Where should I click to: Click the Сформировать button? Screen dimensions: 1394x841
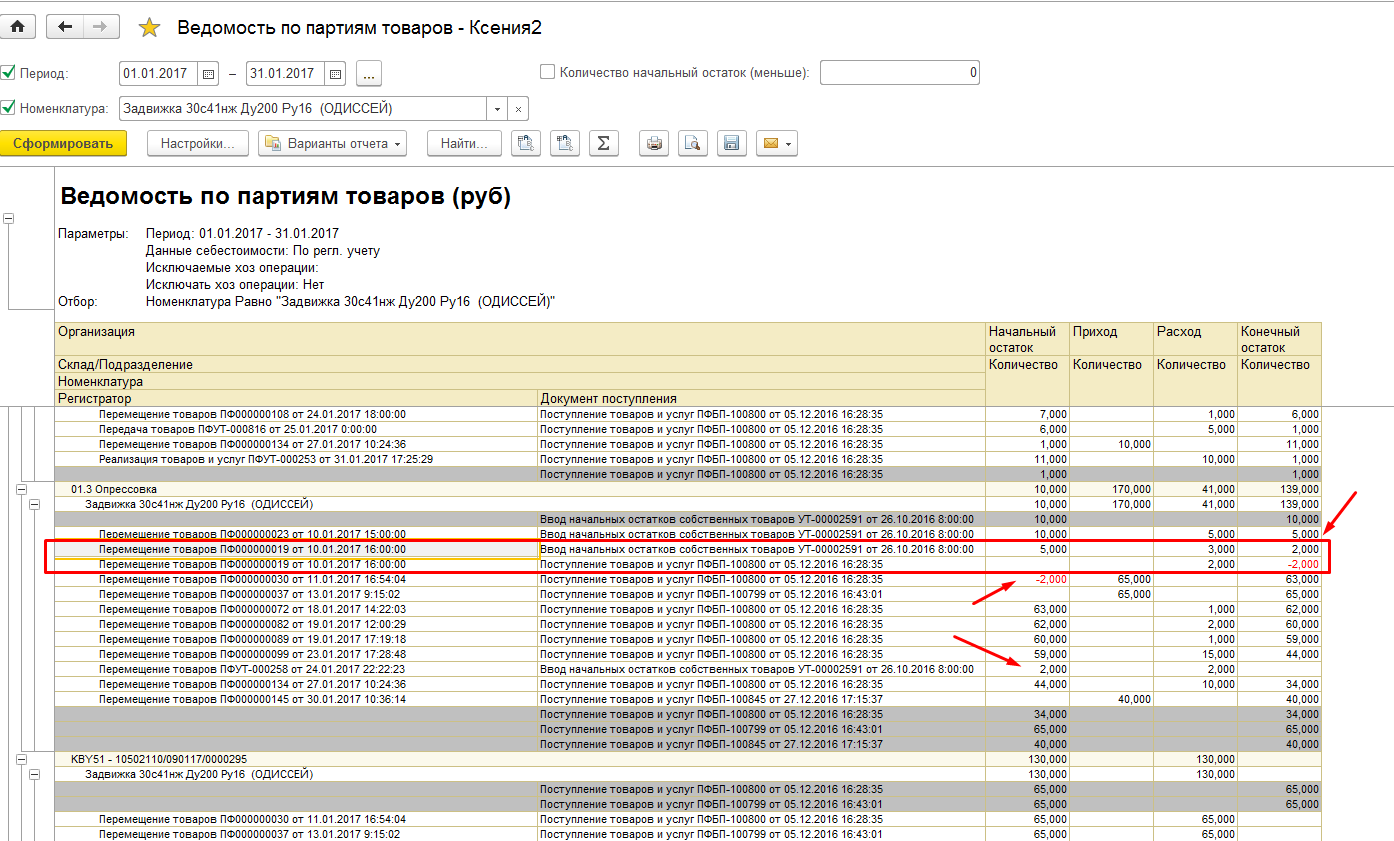pos(63,144)
